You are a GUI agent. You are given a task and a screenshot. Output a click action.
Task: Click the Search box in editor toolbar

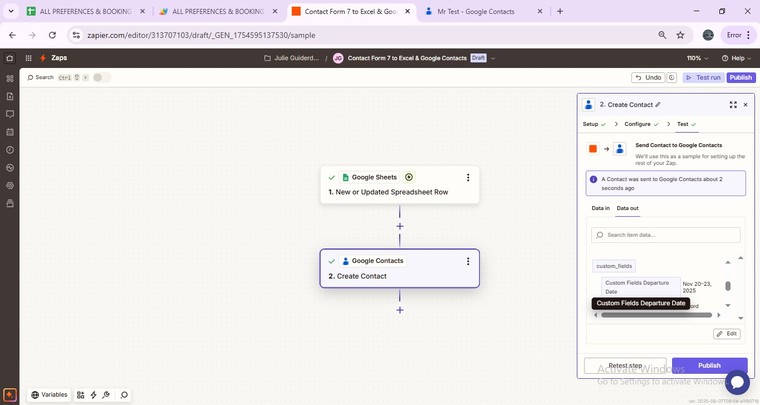(x=40, y=78)
